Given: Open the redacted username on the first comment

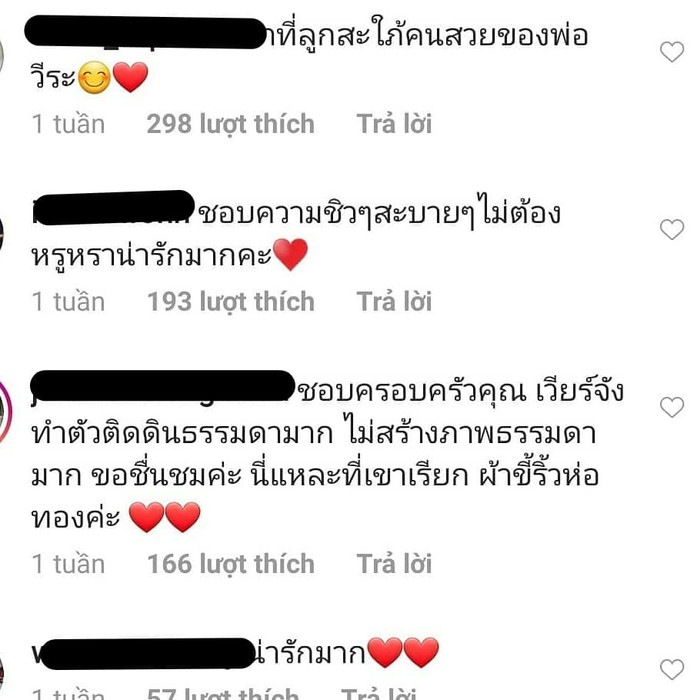Looking at the screenshot, I should [145, 33].
